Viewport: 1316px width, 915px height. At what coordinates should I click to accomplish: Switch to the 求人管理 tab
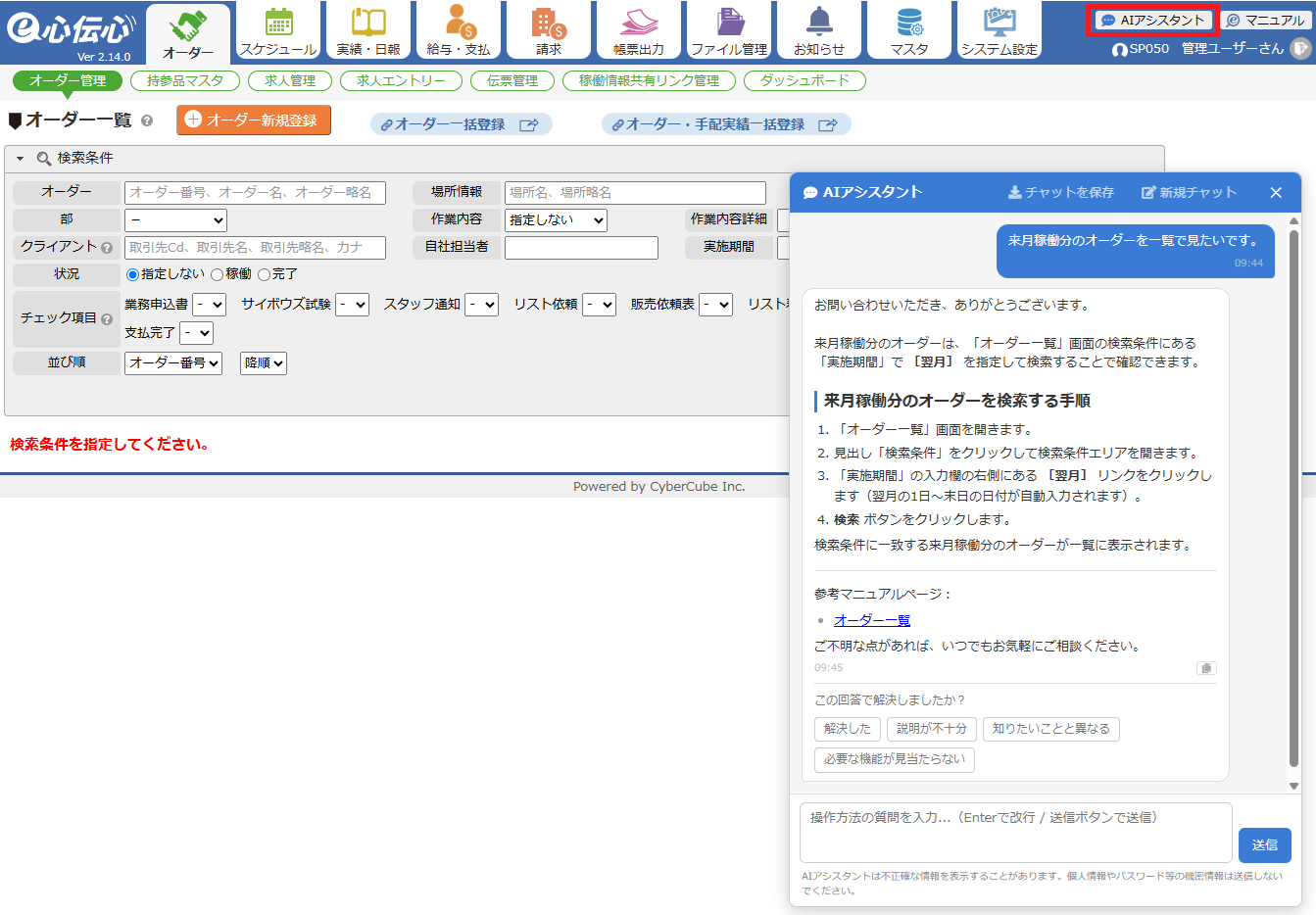(290, 81)
